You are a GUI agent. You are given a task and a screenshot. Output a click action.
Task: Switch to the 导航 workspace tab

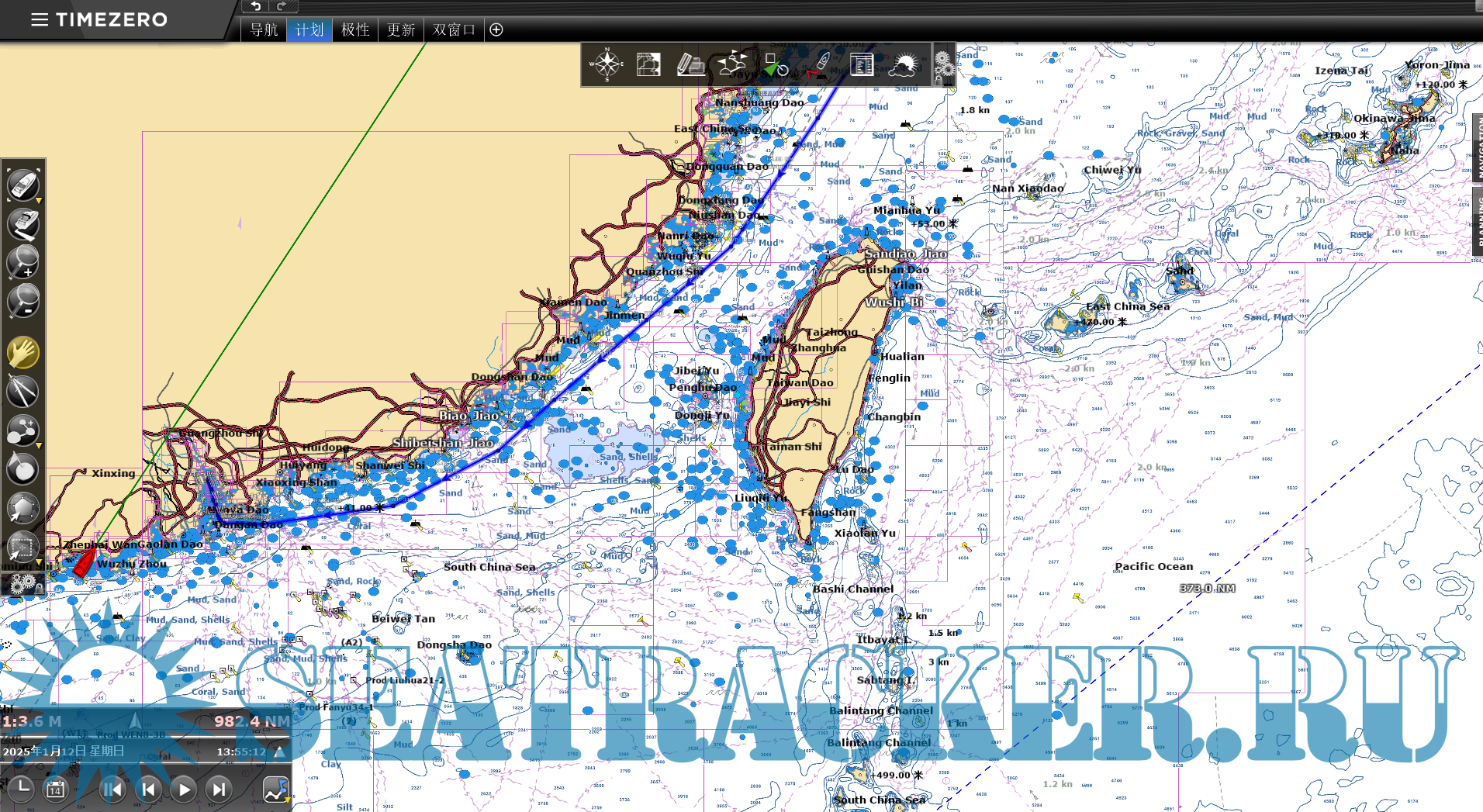click(264, 29)
